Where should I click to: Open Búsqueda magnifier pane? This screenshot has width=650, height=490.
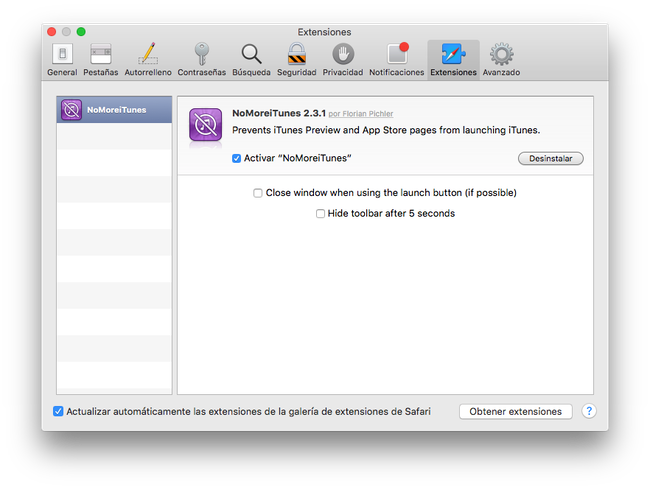click(x=251, y=60)
